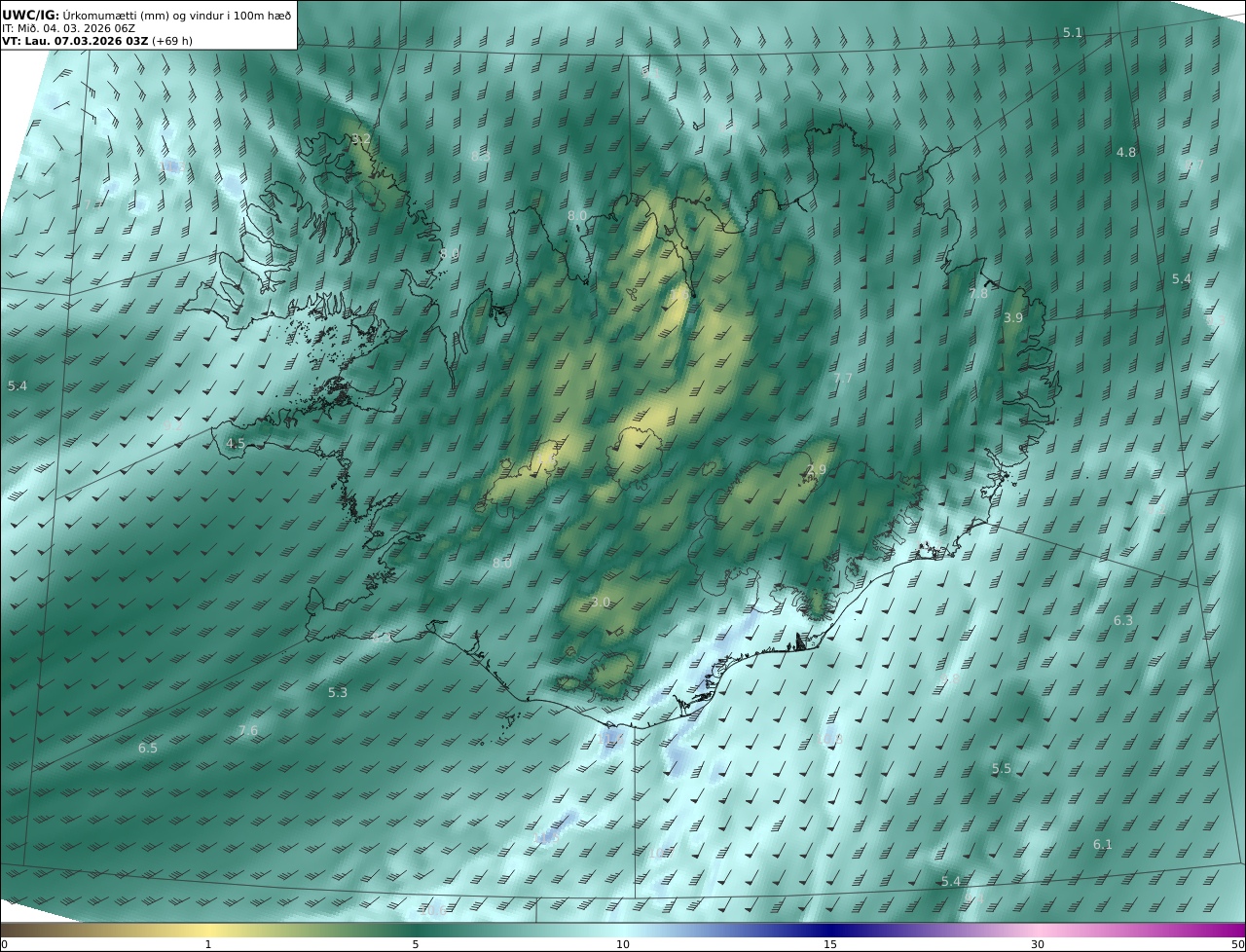
Task: Click the colorbar tick label '30'
Action: pyautogui.click(x=1038, y=944)
